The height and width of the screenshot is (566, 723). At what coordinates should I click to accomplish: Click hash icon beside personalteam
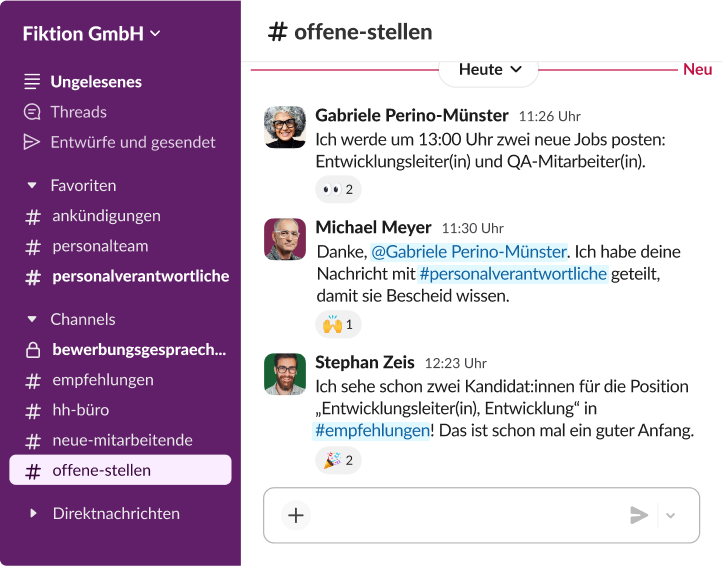point(33,247)
